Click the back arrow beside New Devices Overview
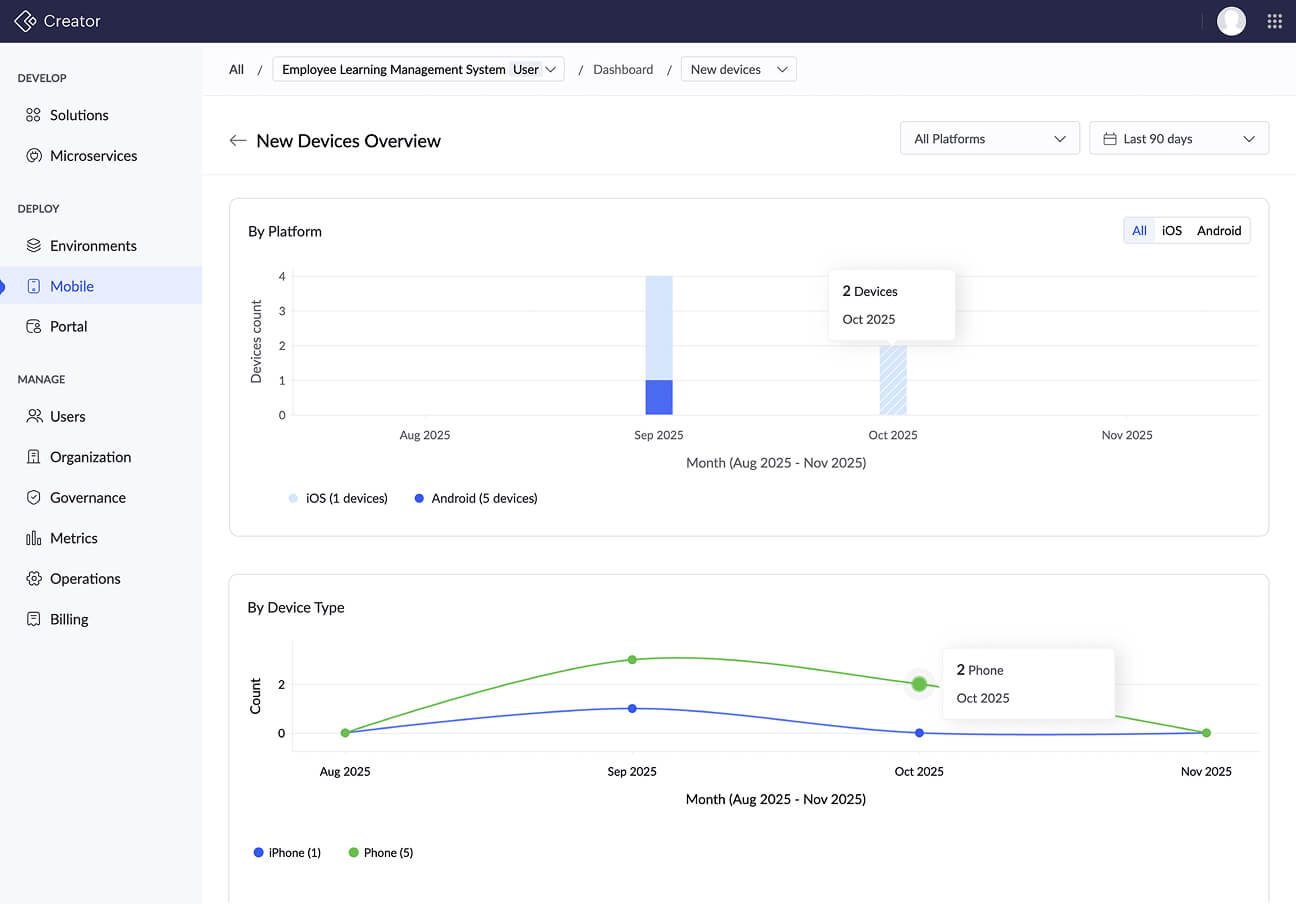This screenshot has height=904, width=1296. click(237, 141)
